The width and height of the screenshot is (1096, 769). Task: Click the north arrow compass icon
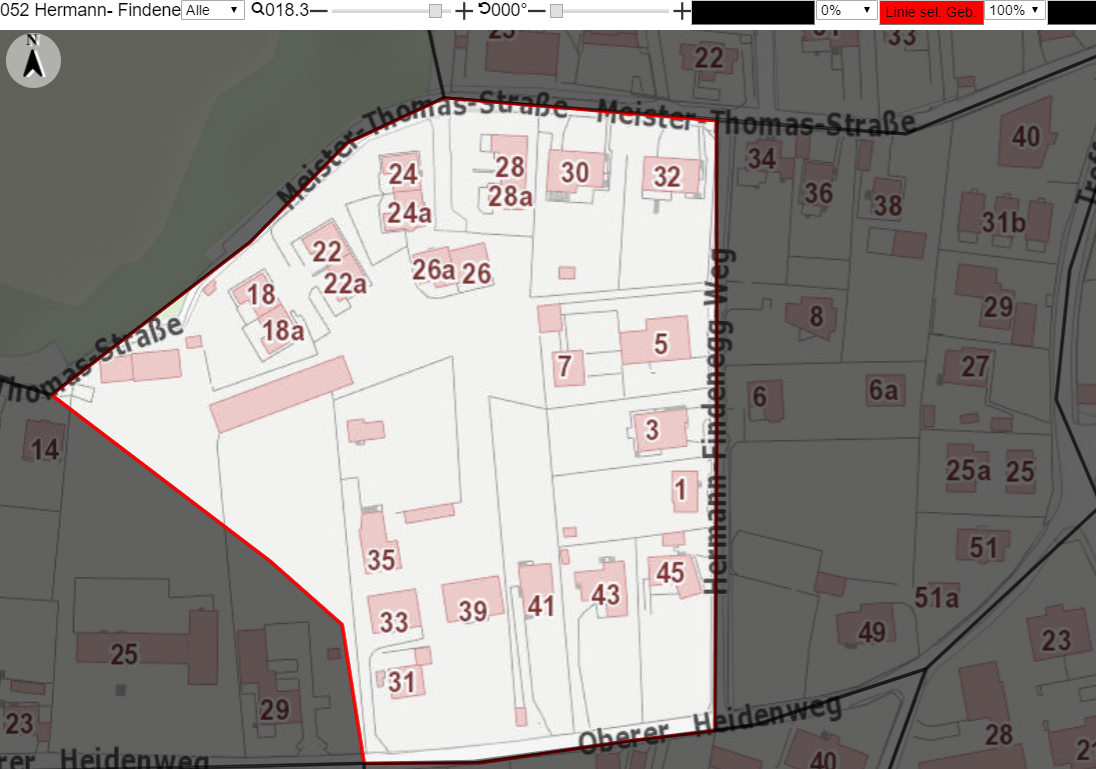click(x=33, y=61)
